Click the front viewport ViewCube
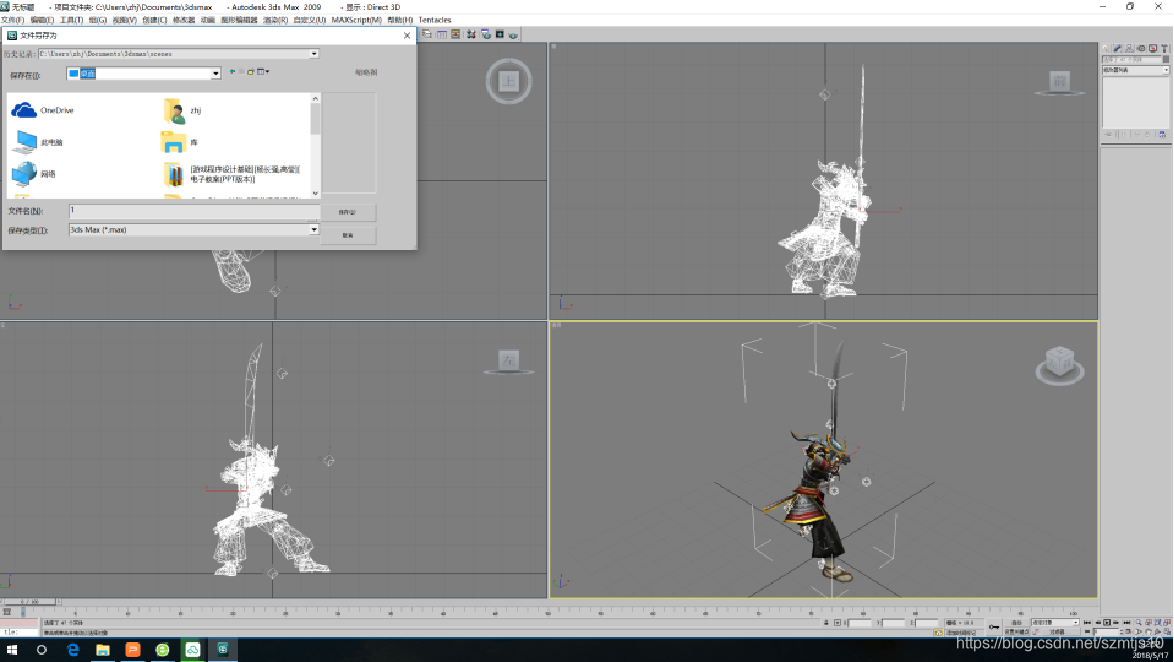This screenshot has width=1174, height=662. pos(1059,83)
